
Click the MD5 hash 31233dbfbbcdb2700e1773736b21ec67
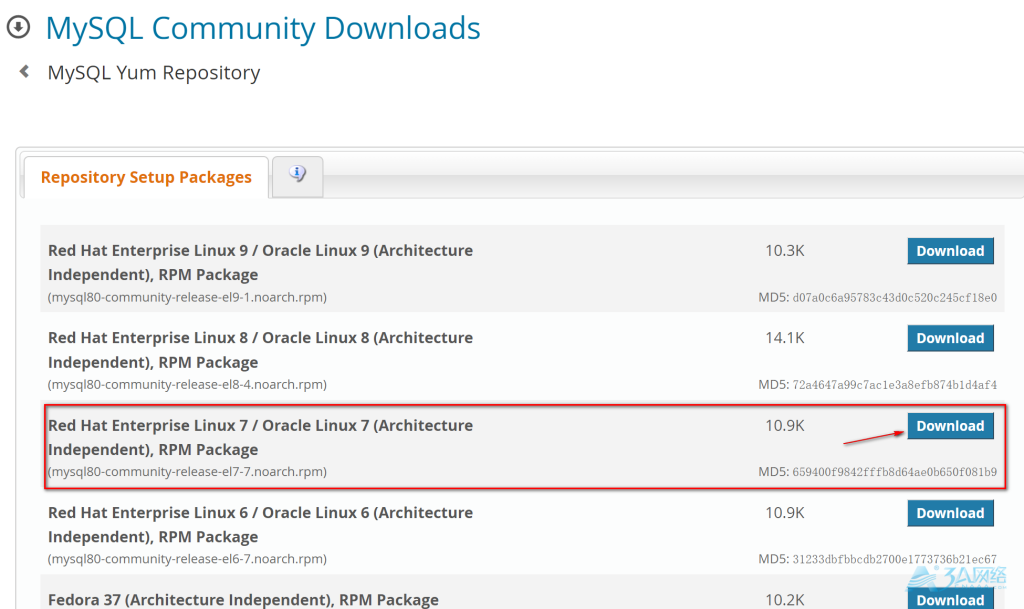[895, 559]
